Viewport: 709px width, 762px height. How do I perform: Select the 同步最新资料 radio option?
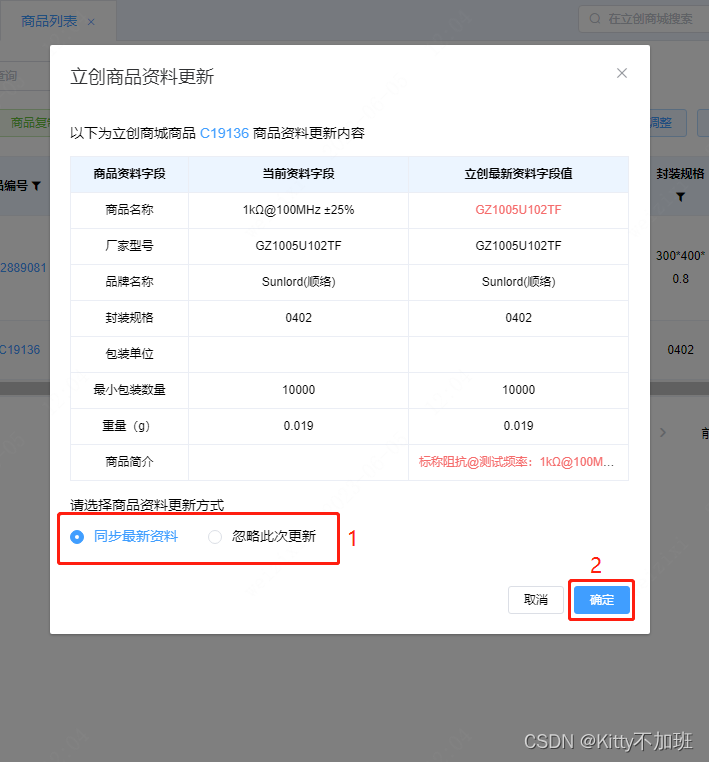124,537
